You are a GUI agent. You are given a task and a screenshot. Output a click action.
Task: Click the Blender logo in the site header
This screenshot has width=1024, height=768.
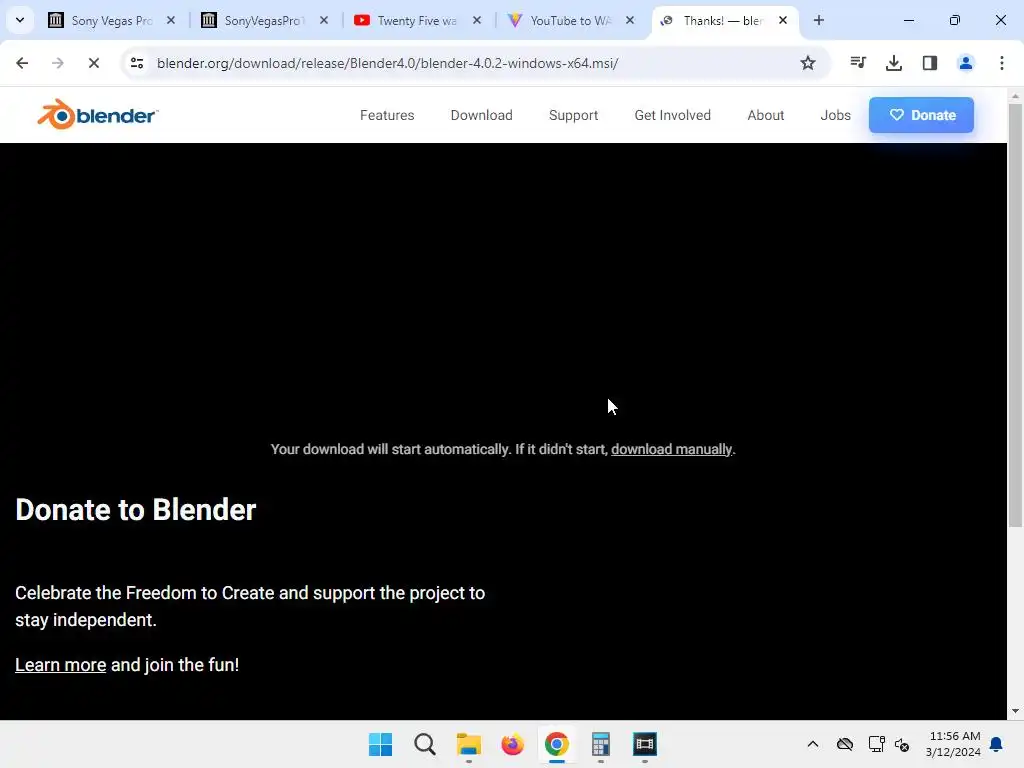click(97, 114)
